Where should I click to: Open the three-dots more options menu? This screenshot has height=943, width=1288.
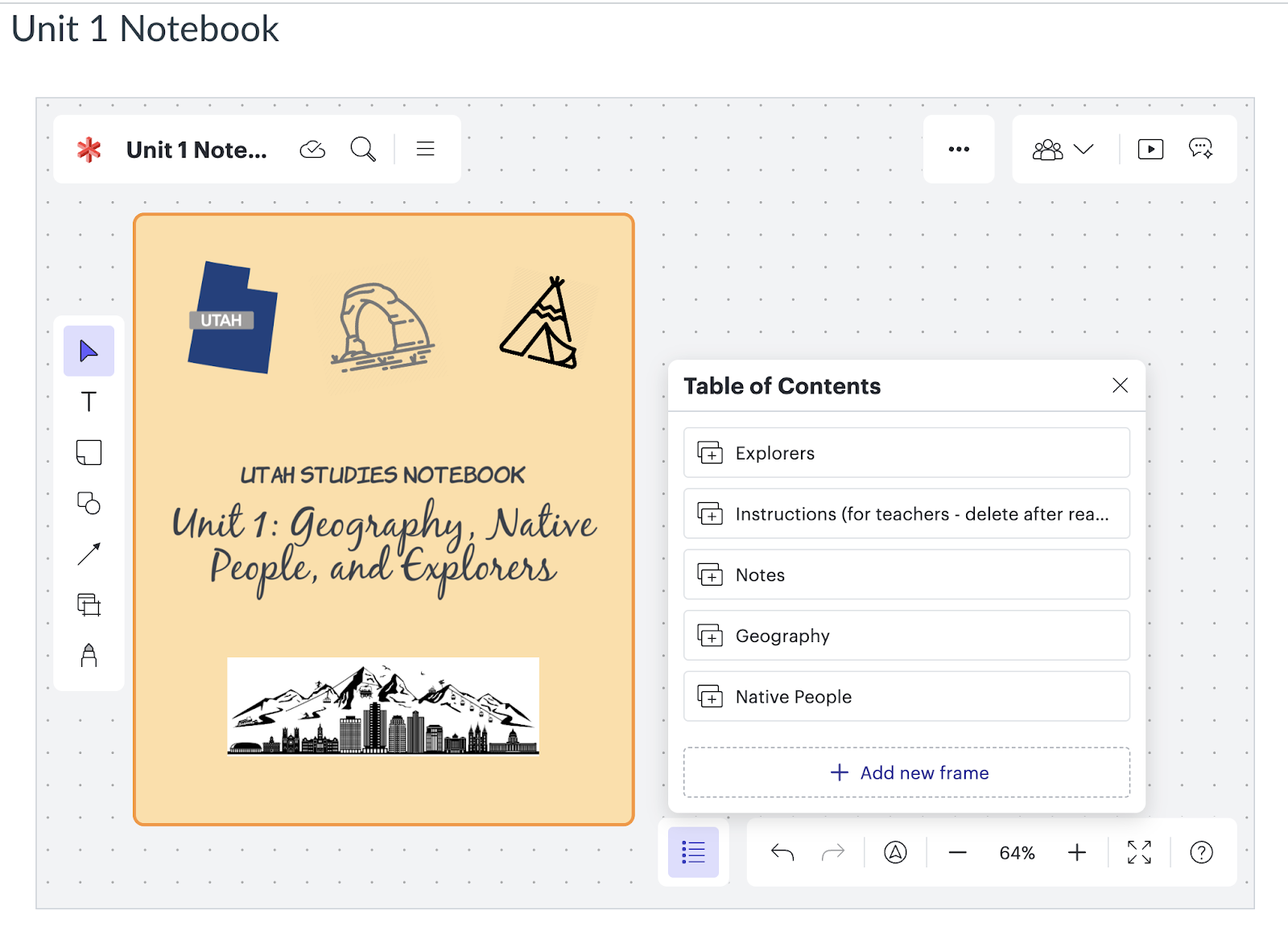tap(959, 149)
